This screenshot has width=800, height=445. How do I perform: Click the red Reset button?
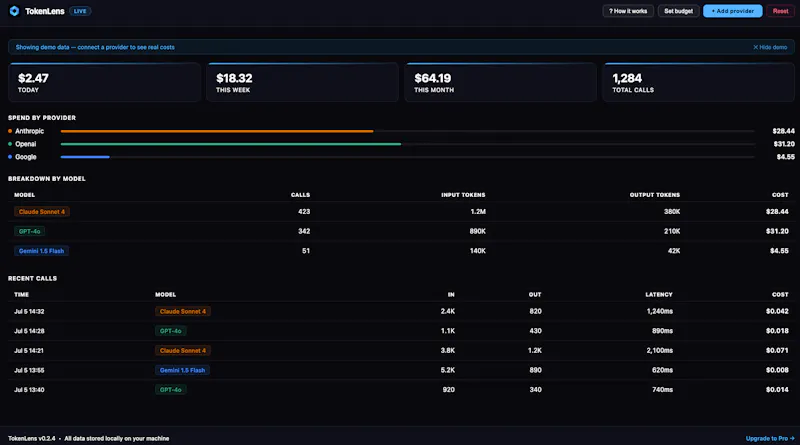[780, 11]
